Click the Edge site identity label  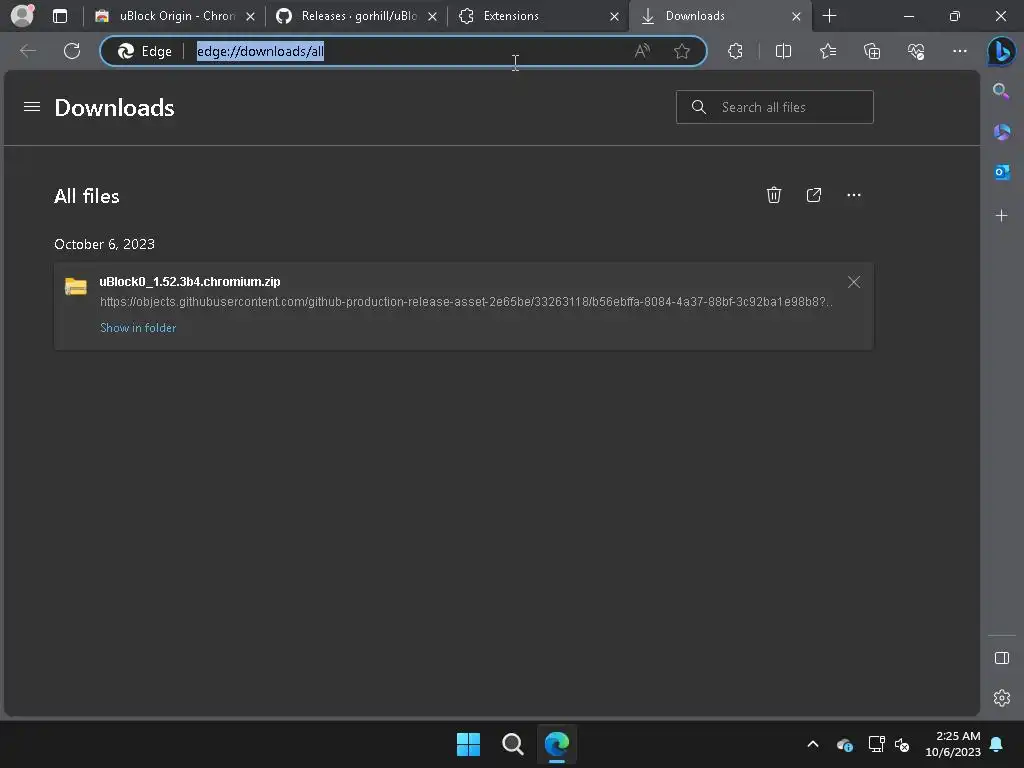pyautogui.click(x=145, y=51)
